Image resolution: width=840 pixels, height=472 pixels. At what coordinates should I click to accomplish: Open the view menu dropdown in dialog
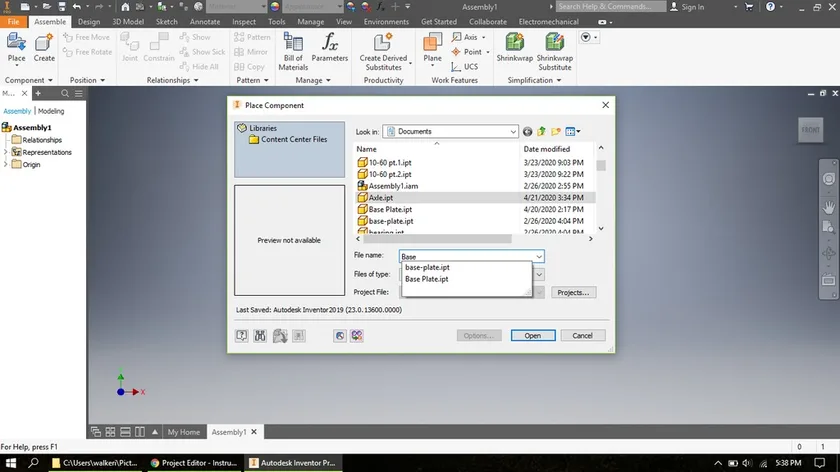coord(573,131)
